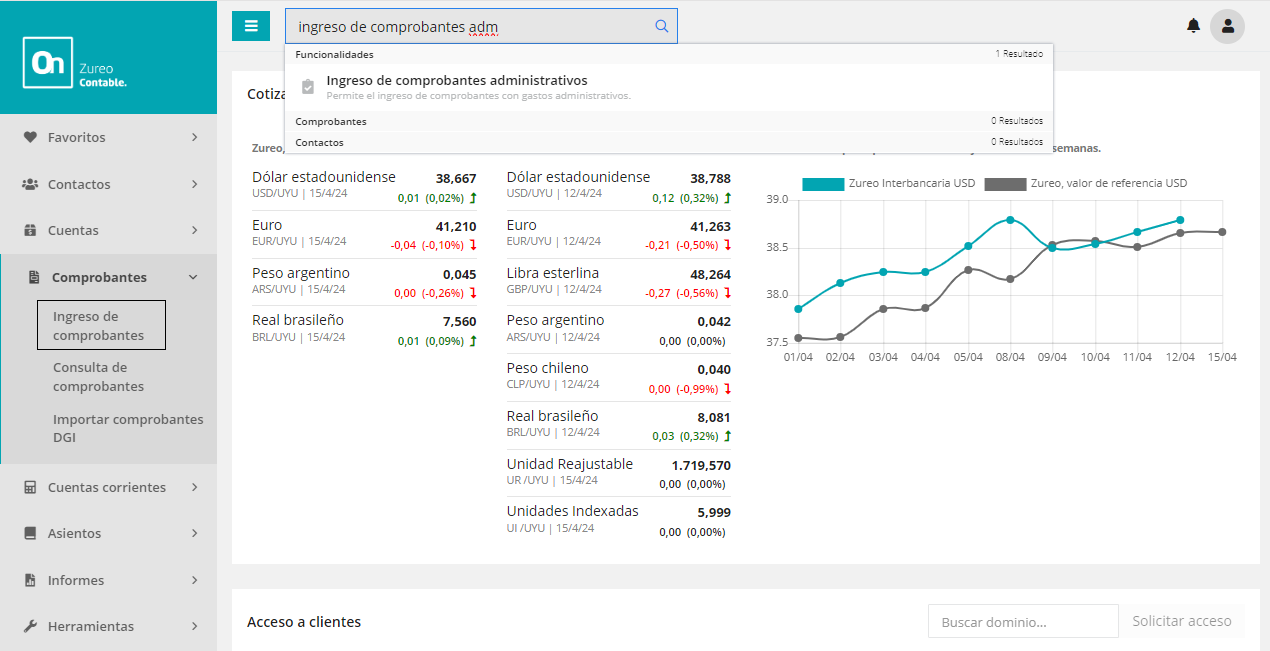This screenshot has height=651, width=1270.
Task: Click the search magnifier icon
Action: (661, 26)
